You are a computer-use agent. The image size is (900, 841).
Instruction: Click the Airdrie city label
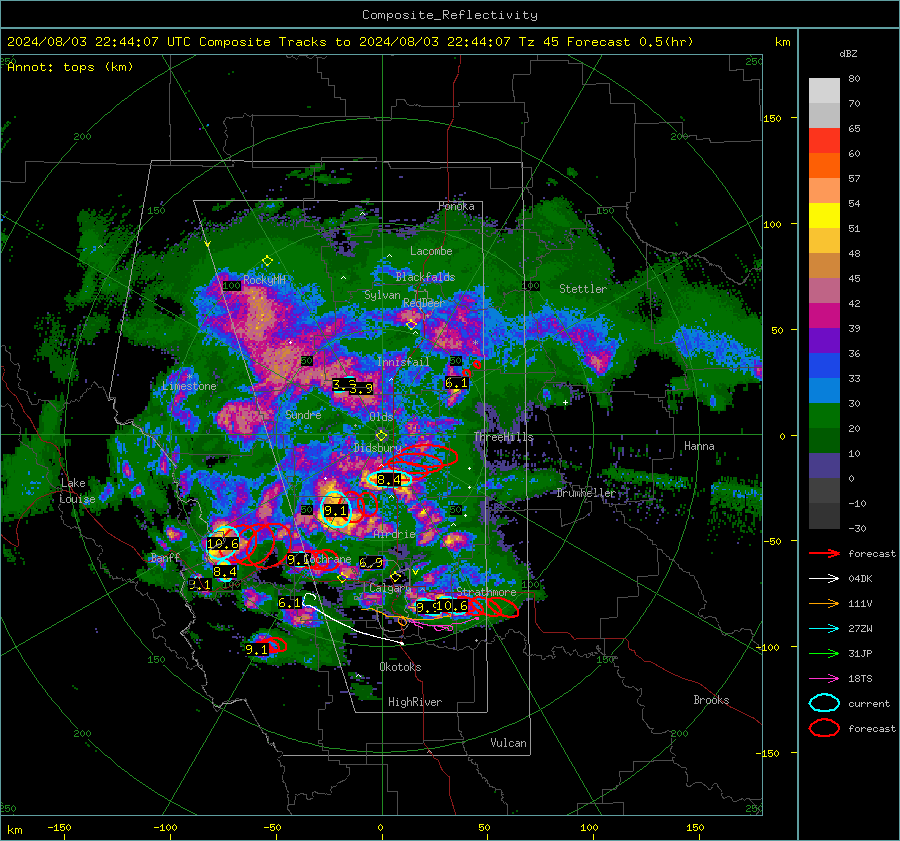(394, 534)
